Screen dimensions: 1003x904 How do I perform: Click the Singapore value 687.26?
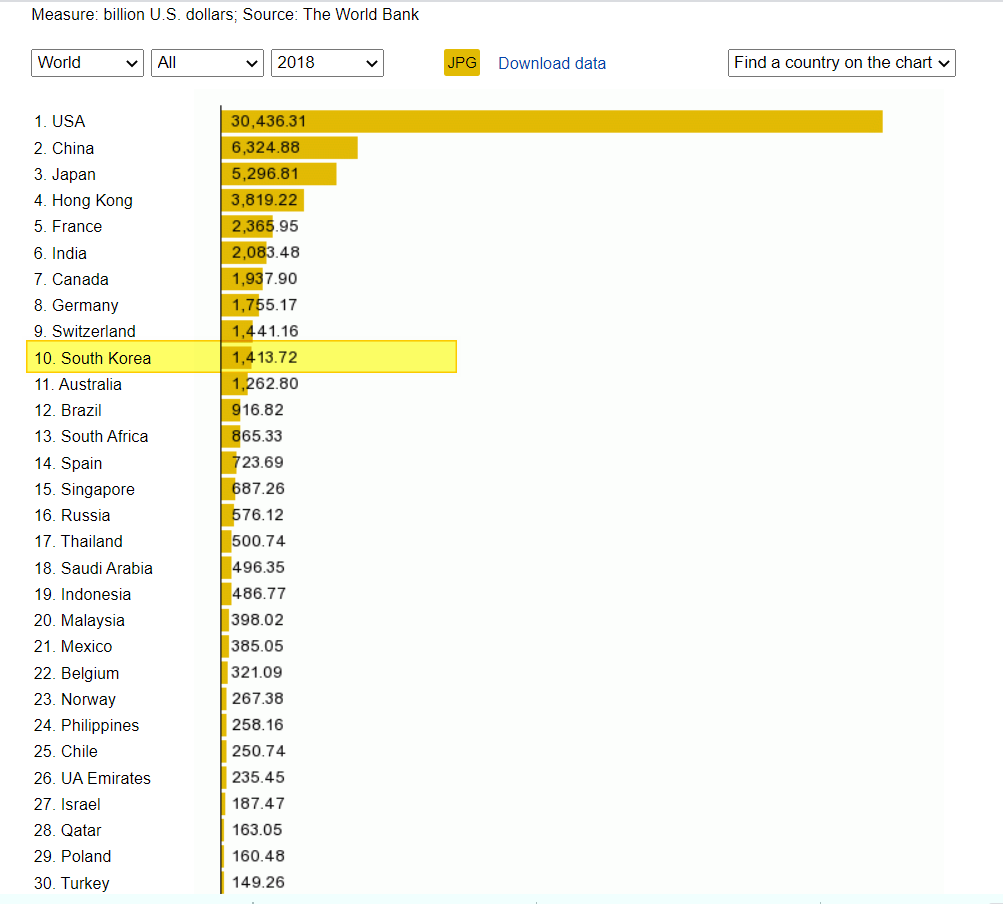pyautogui.click(x=258, y=489)
